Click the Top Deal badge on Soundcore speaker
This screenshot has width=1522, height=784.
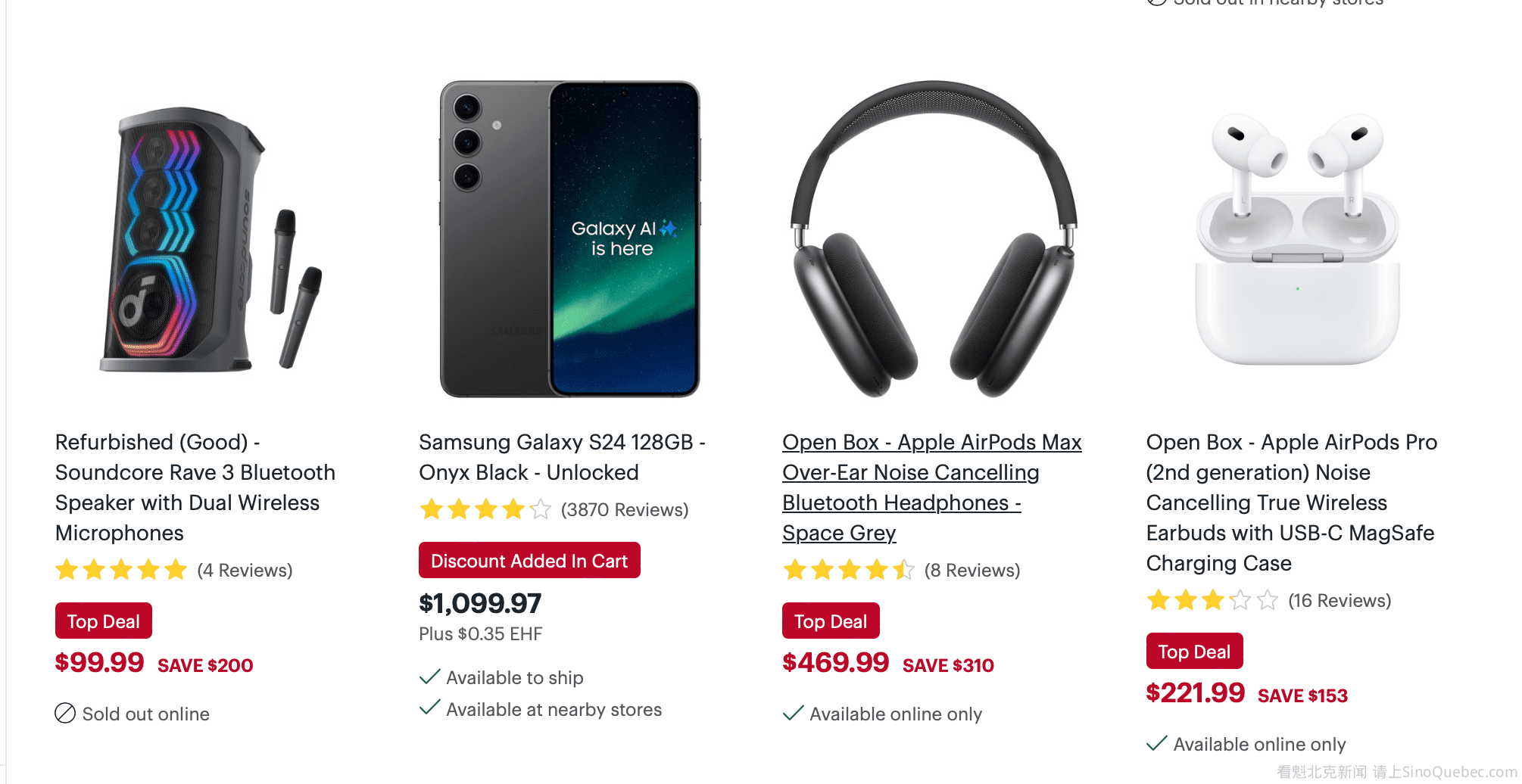pyautogui.click(x=104, y=621)
